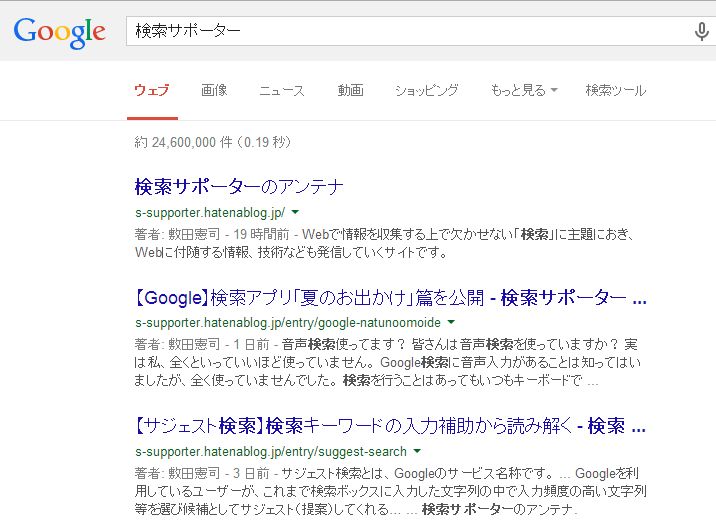The height and width of the screenshot is (532, 716).
Task: Open the 検索サポーターのアンテナ result
Action: [x=239, y=186]
